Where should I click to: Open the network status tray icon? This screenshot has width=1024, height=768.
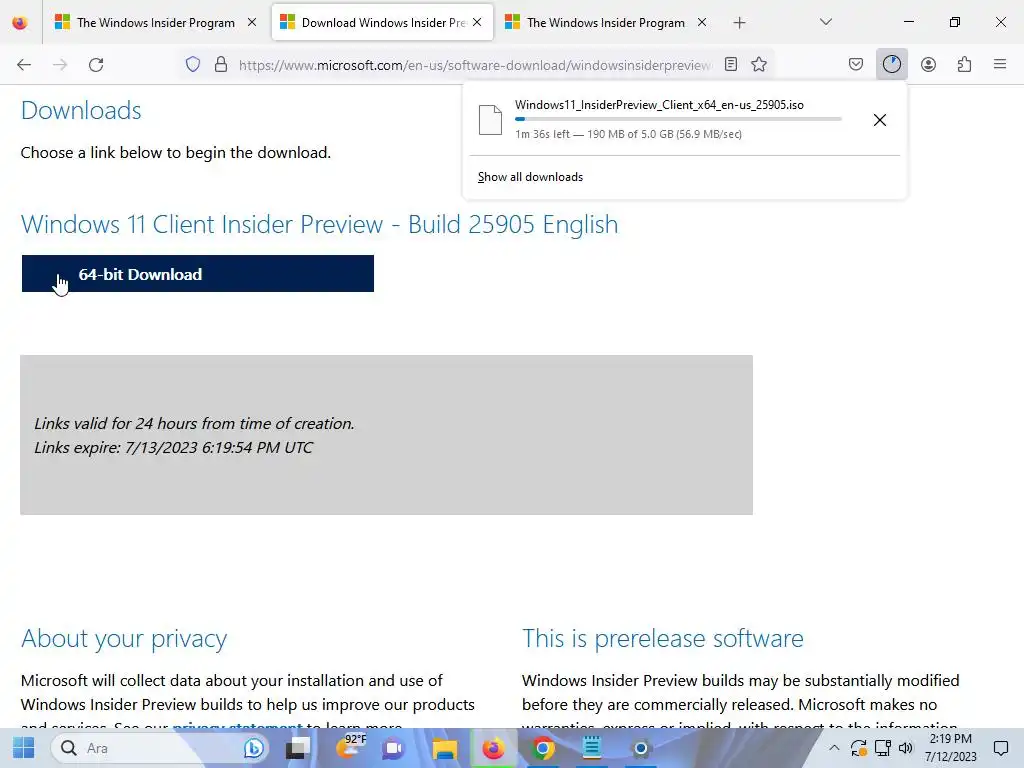[x=883, y=748]
